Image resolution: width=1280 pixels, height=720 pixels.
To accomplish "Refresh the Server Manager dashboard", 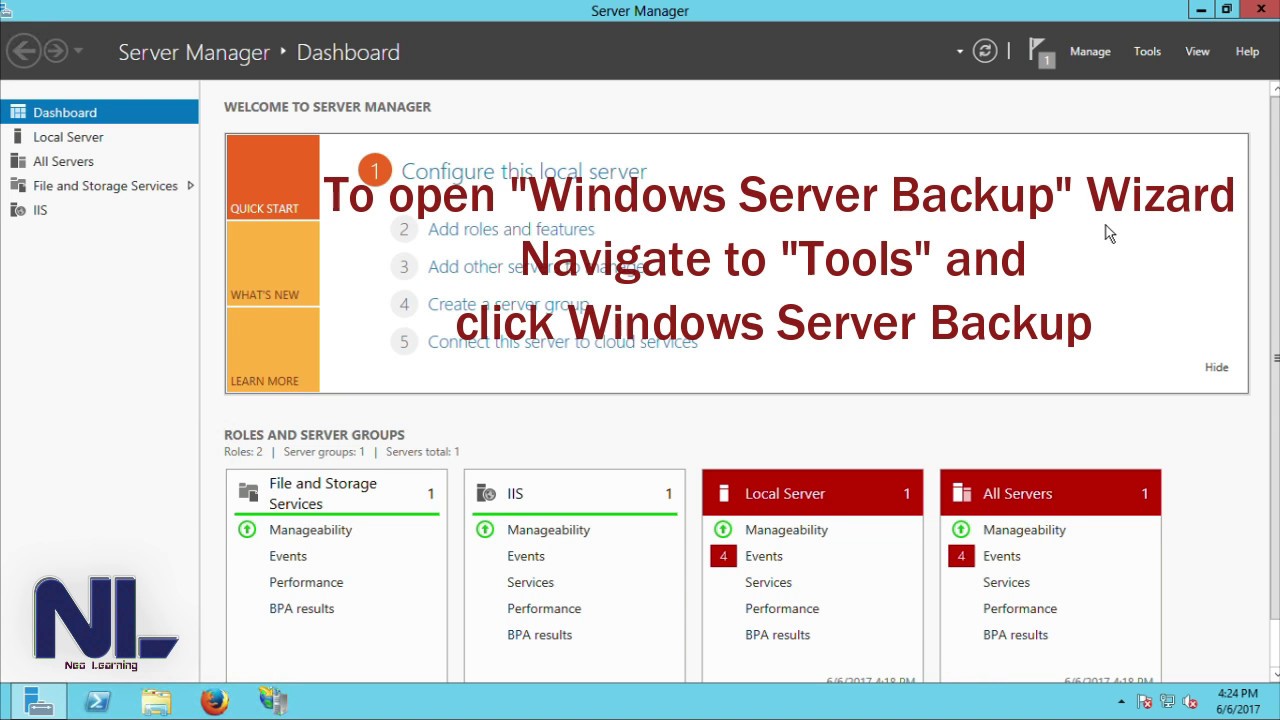I will tap(985, 51).
